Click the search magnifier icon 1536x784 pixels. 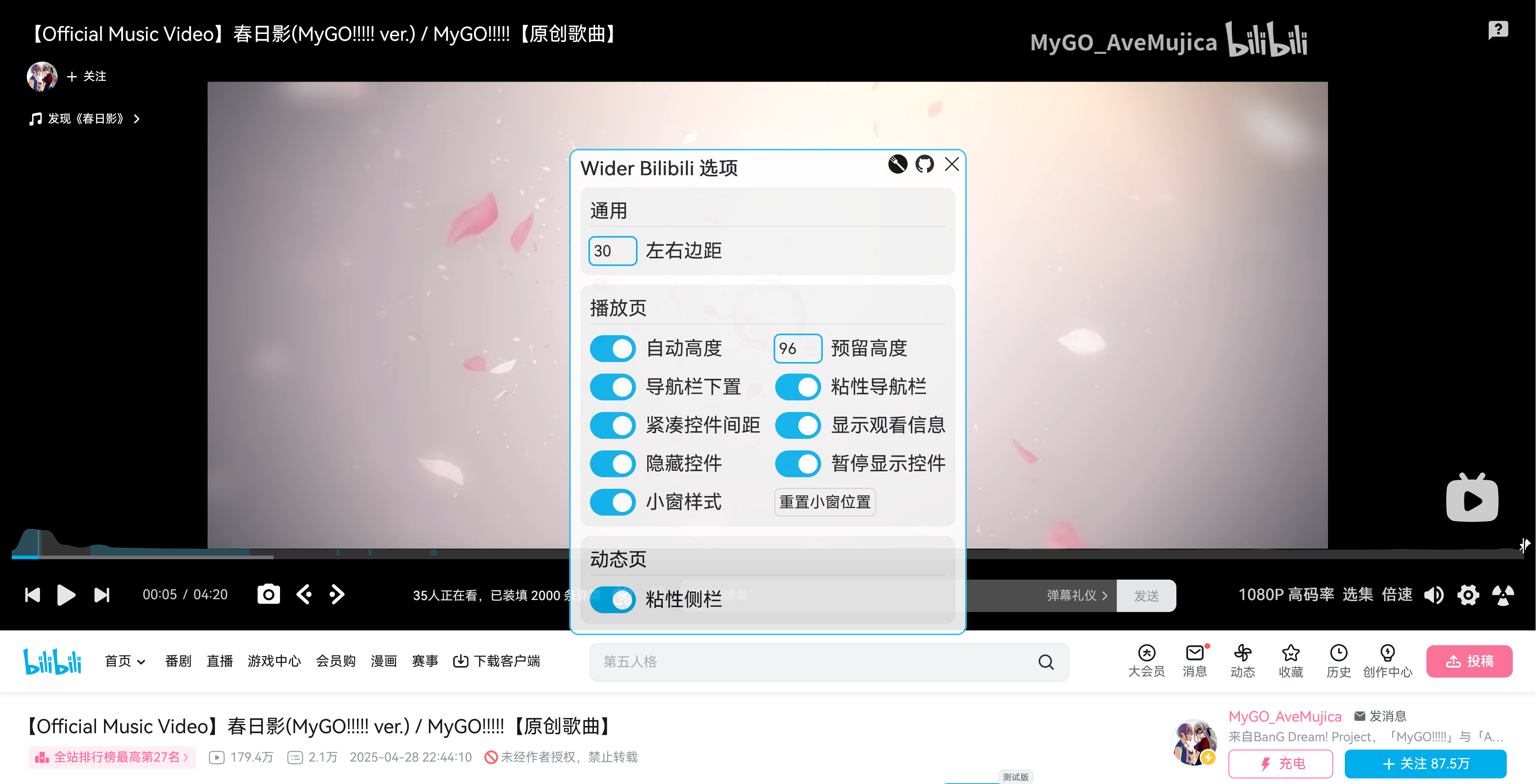click(1046, 662)
